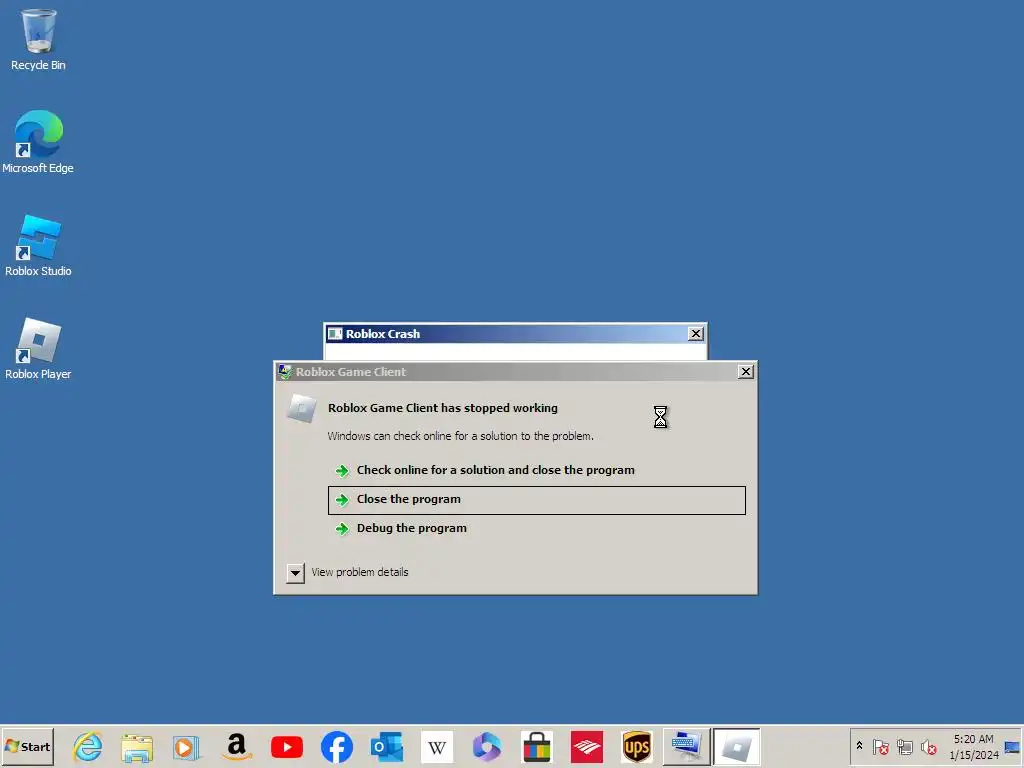Select the Roblox Studio desktop shortcut
Screen dimensions: 1024x768
point(38,245)
